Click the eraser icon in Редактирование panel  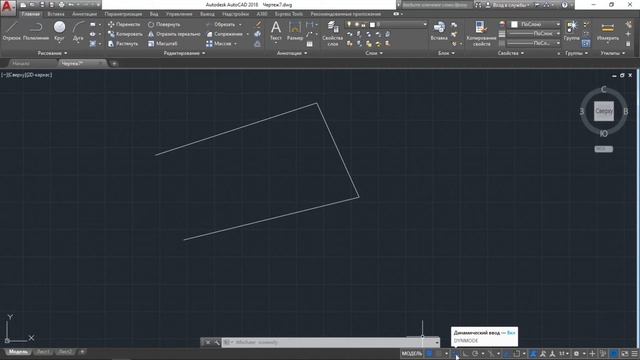click(x=258, y=24)
